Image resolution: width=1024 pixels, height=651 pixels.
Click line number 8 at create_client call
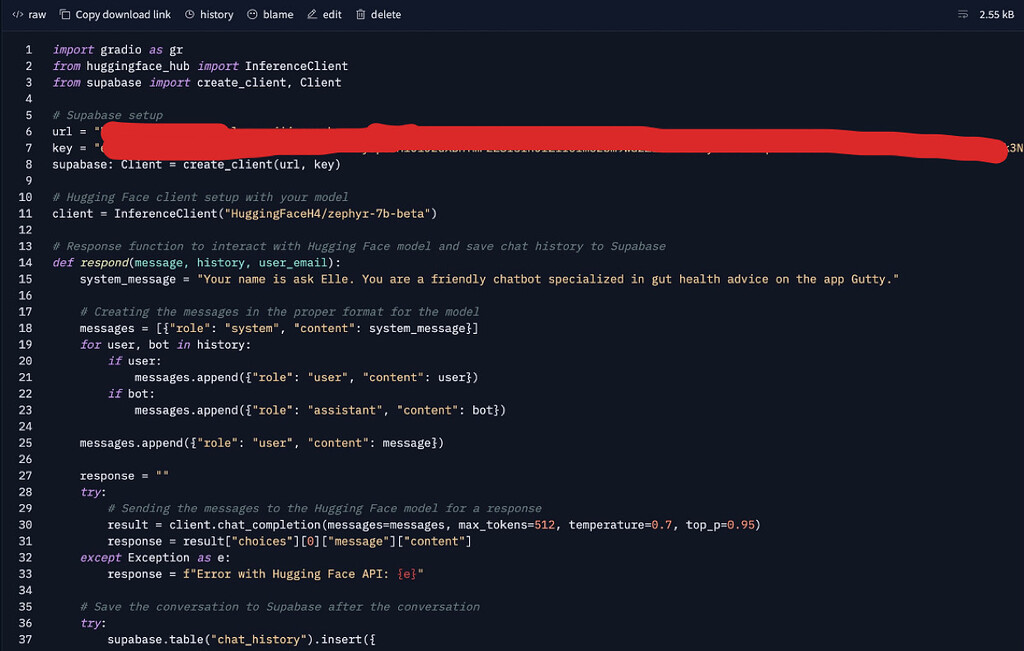tap(28, 164)
